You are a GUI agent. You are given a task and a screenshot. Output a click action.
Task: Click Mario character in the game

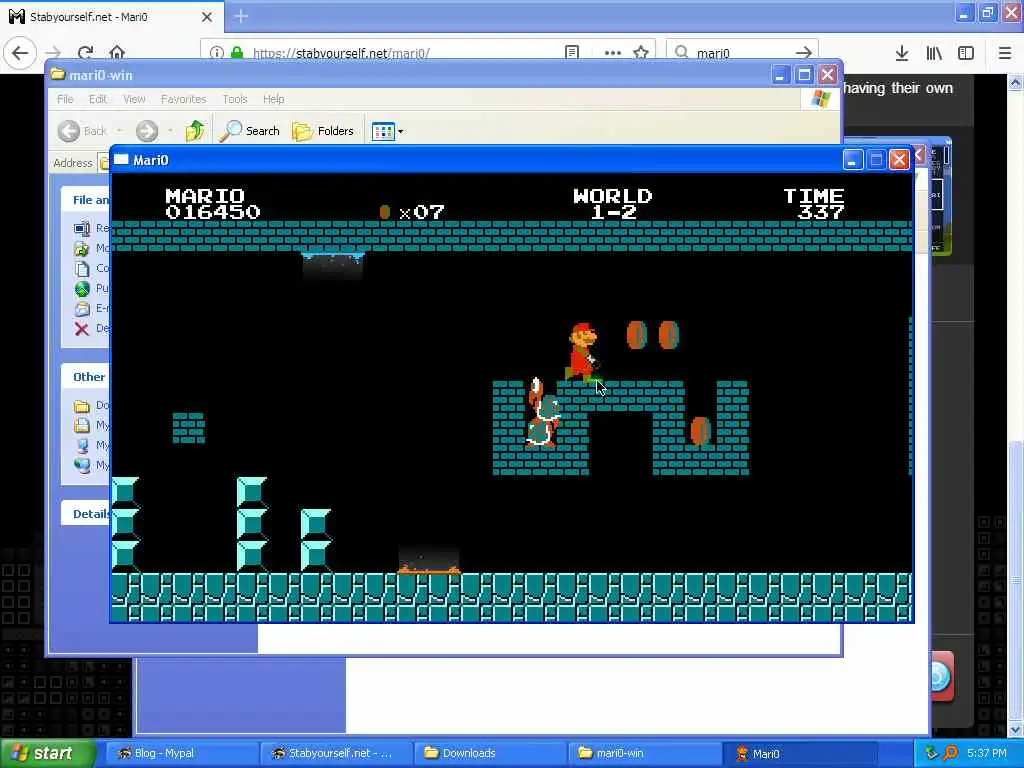[x=581, y=351]
